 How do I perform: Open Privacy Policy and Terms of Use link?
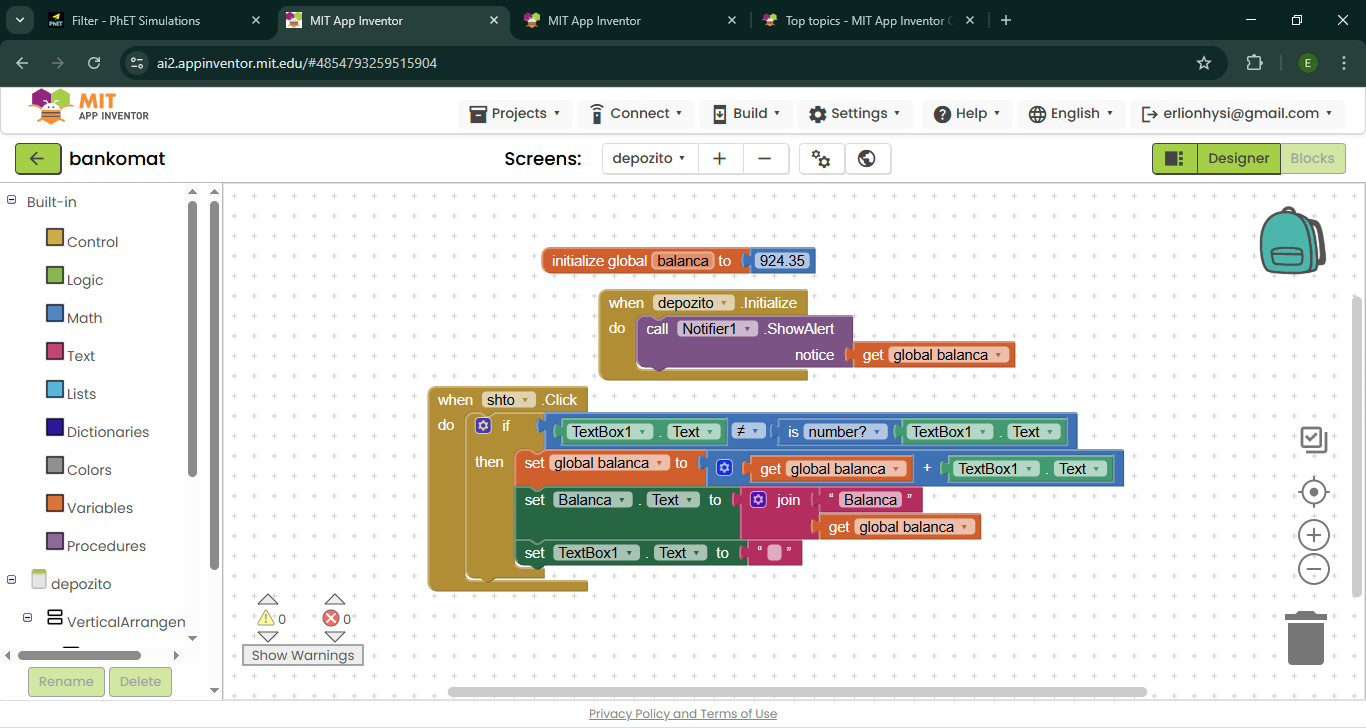pos(682,714)
